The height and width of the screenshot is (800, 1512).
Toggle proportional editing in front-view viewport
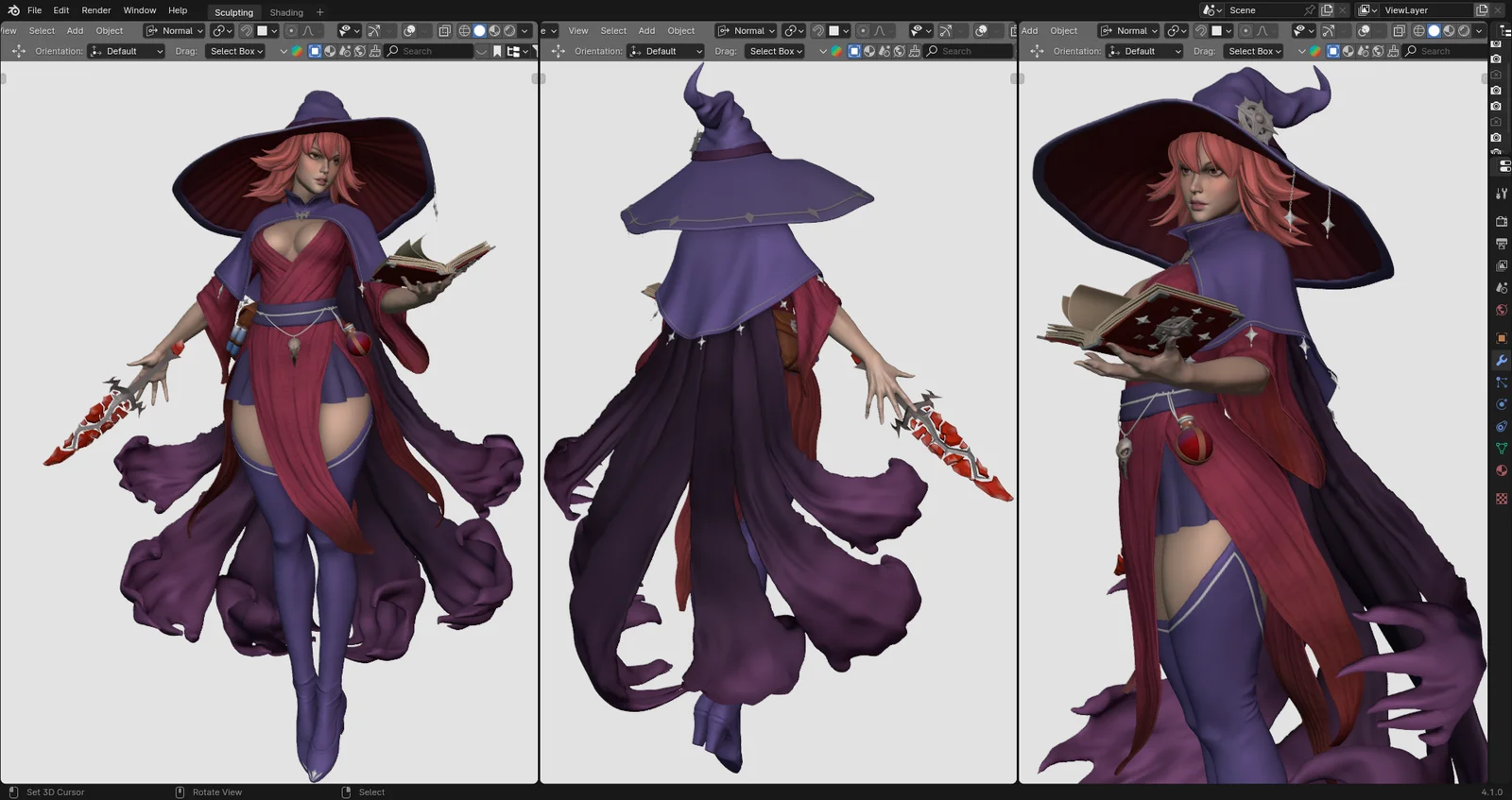(291, 30)
